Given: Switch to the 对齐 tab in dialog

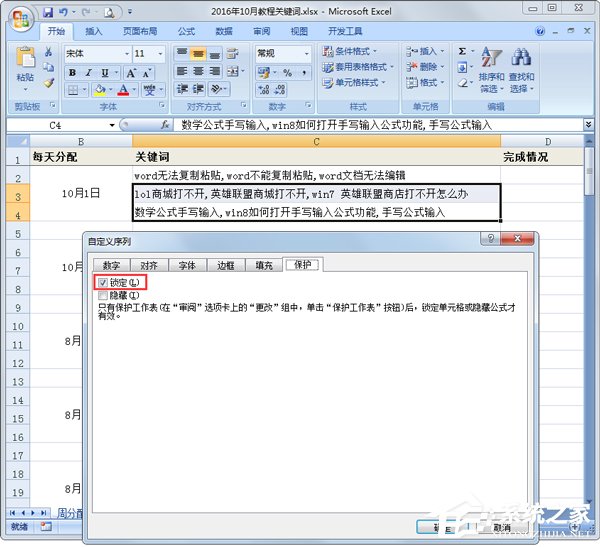Looking at the screenshot, I should [149, 265].
